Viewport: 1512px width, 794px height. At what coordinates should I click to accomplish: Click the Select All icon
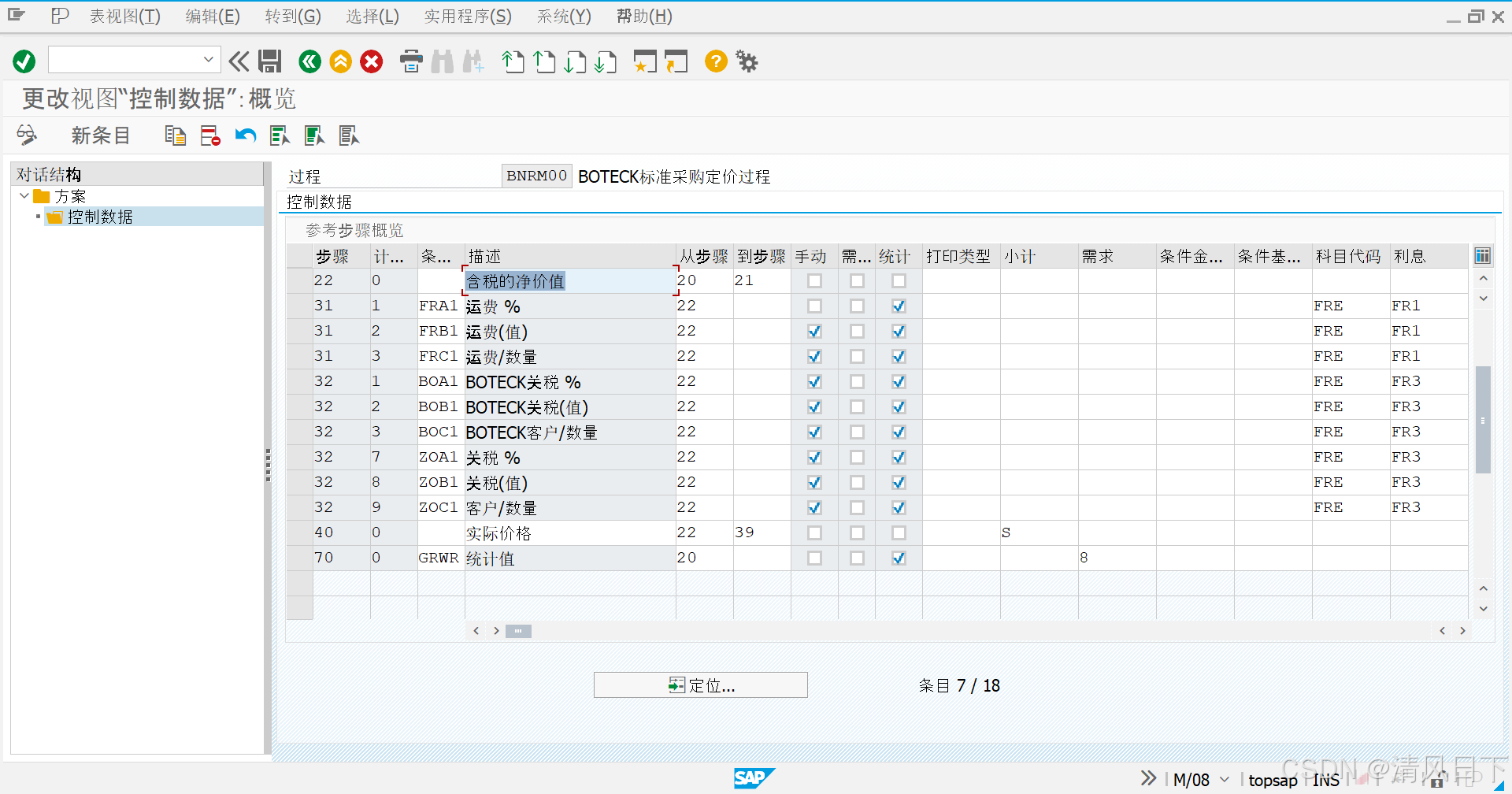pyautogui.click(x=280, y=135)
